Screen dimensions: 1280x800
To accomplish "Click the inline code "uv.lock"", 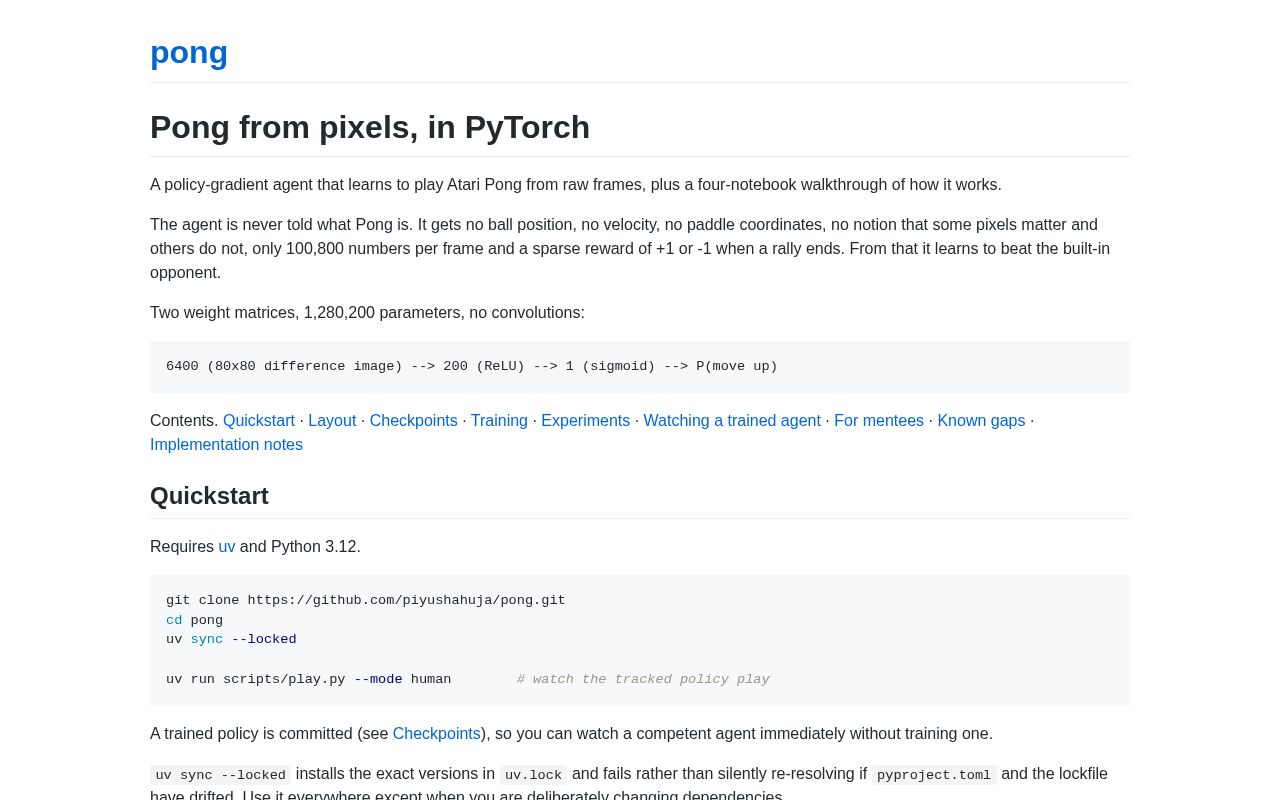I will click(533, 775).
